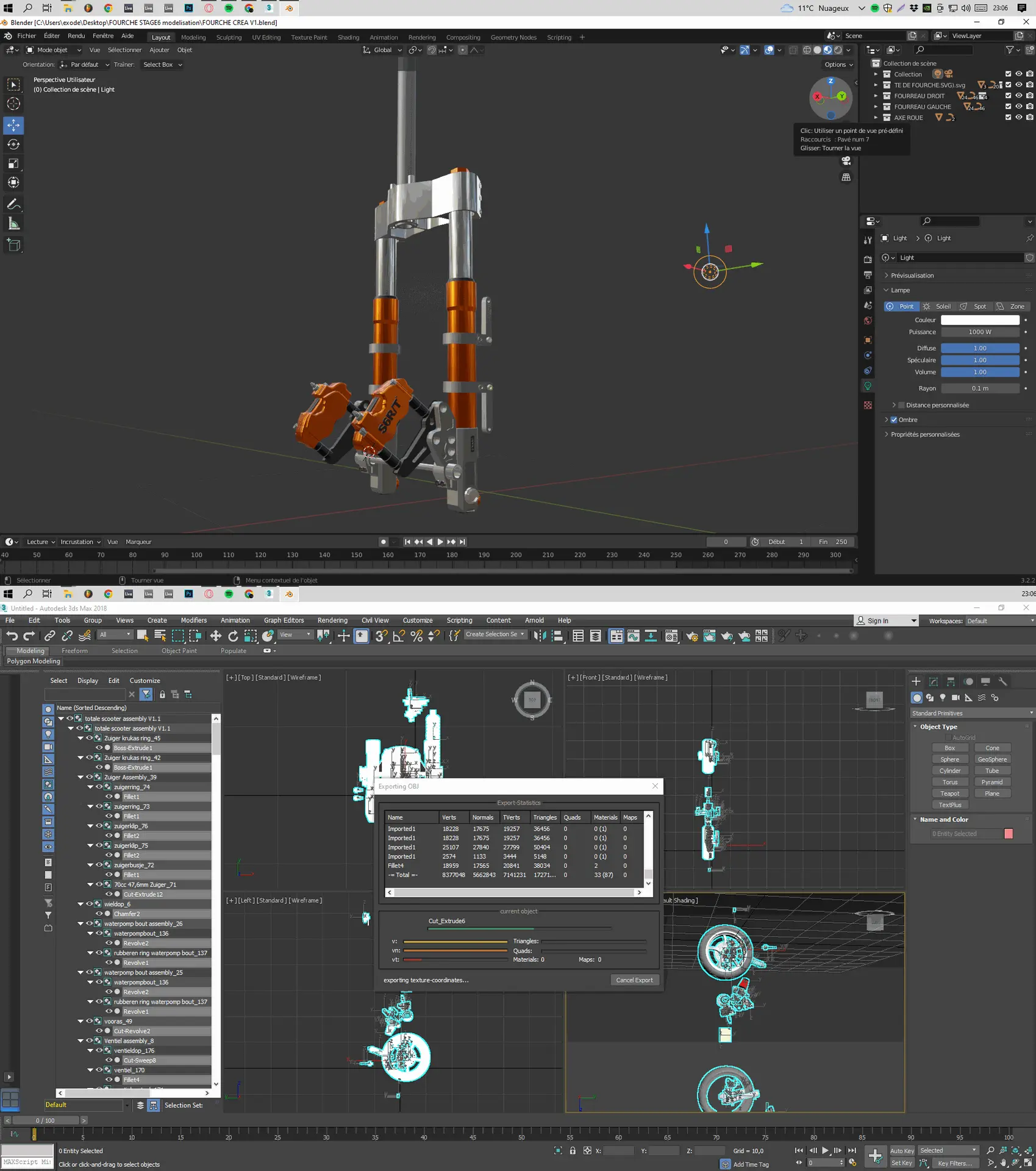Toggle Ombre checkbox in light properties
This screenshot has height=1171, width=1036.
coord(894,420)
